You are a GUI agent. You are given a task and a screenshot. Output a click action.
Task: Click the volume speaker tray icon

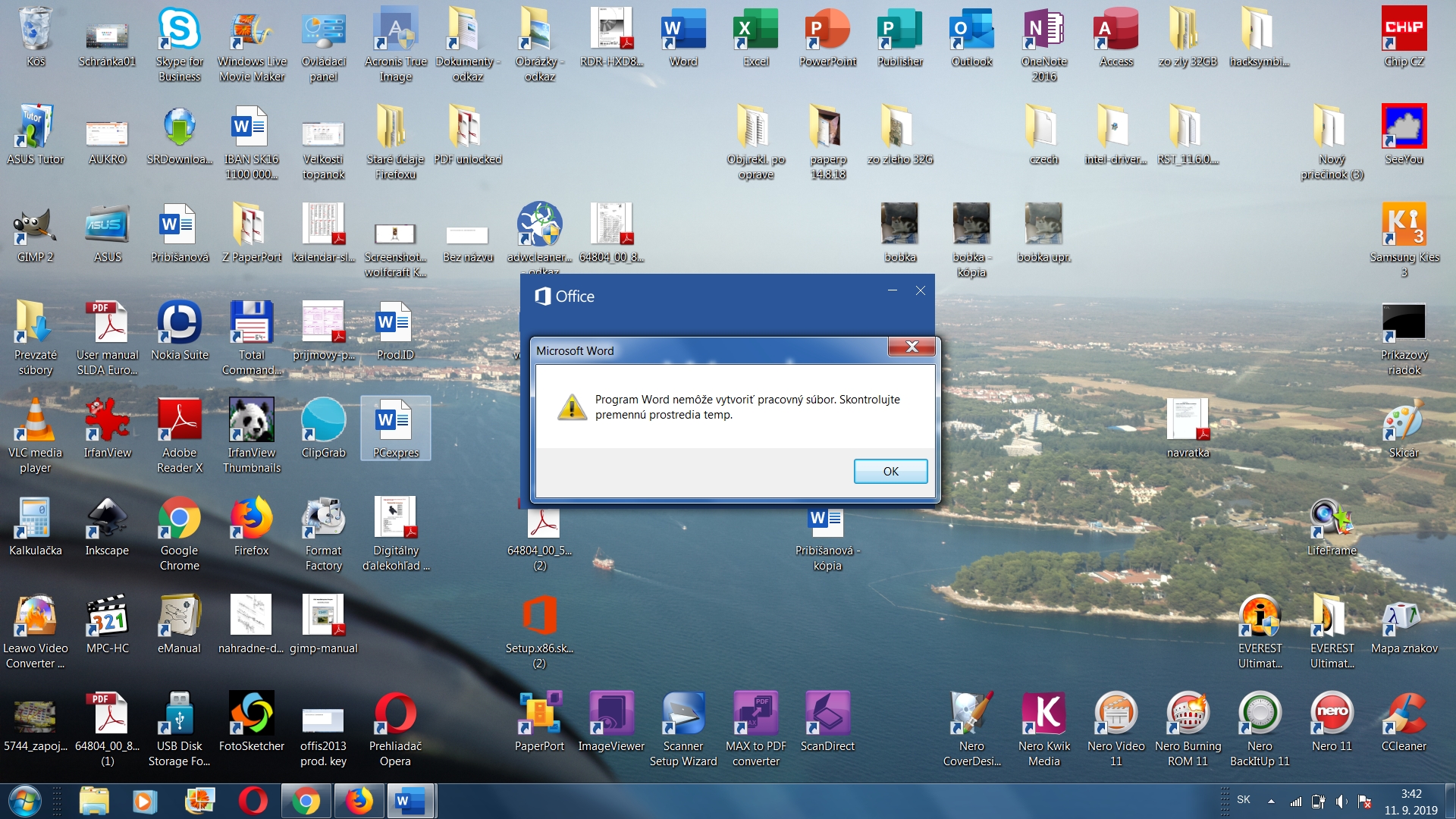point(1341,801)
